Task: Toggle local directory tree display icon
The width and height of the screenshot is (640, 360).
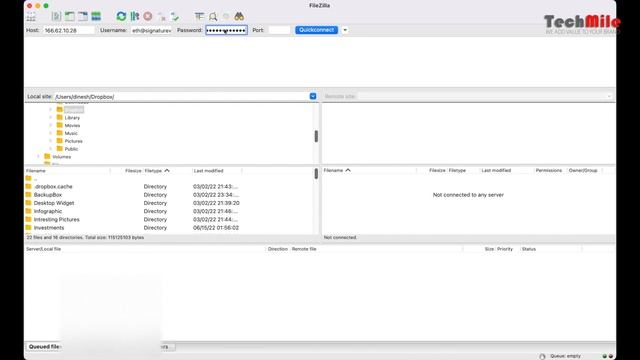Action: (70, 16)
